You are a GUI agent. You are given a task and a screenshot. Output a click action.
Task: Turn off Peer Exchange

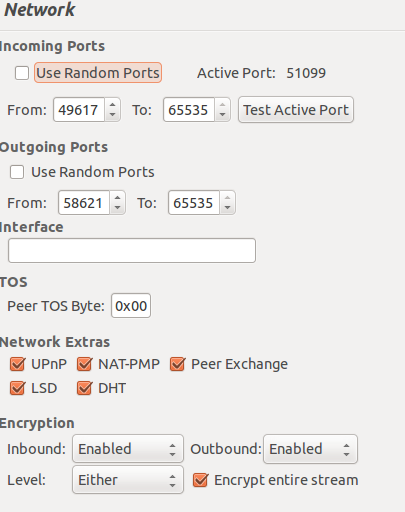click(x=177, y=364)
